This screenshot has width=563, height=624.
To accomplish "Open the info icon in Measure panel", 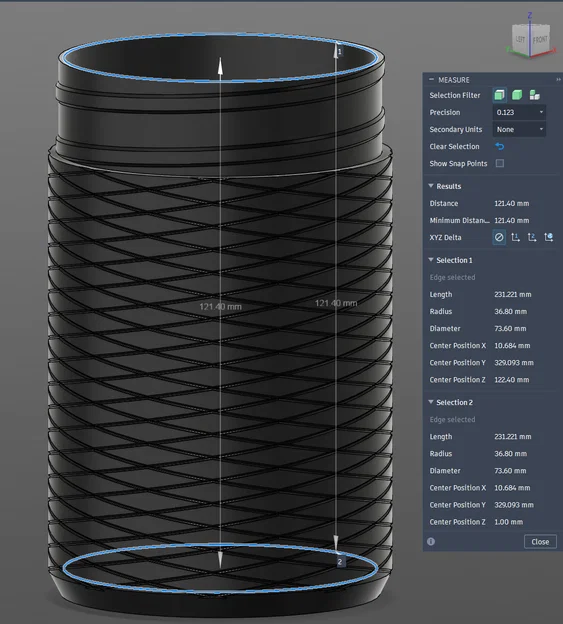I will 431,542.
